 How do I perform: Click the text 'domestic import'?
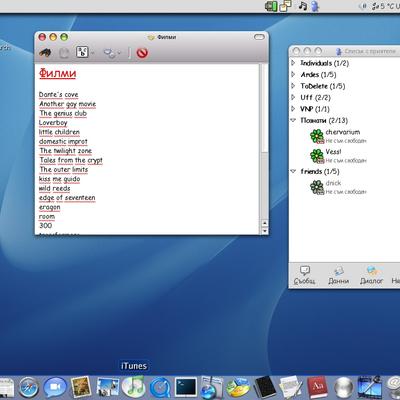[x=63, y=141]
